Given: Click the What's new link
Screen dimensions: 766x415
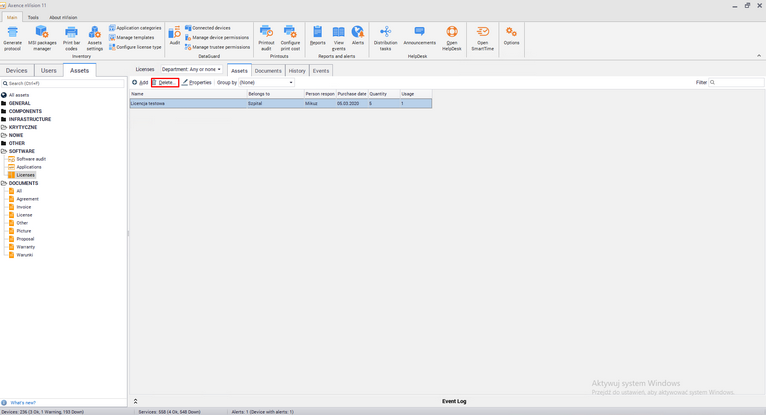Looking at the screenshot, I should tap(23, 403).
